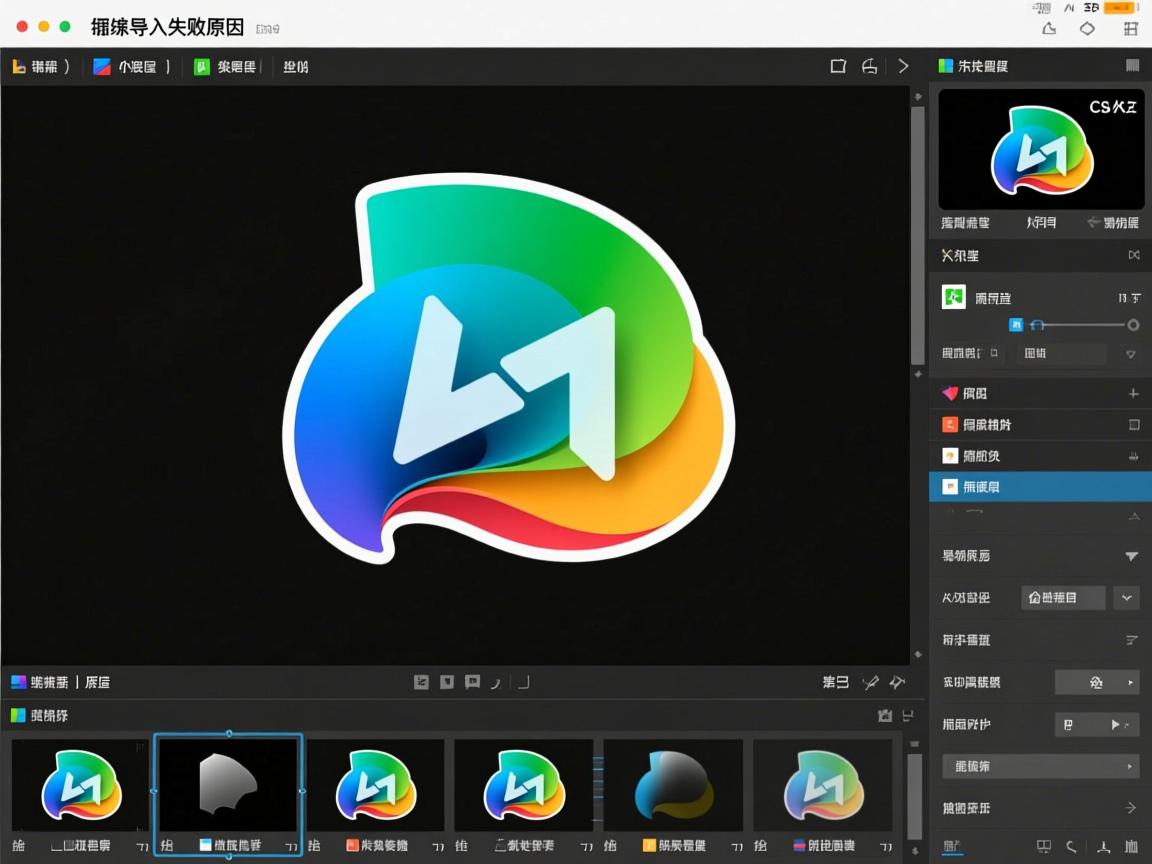Select the gray shape thumbnail in the bottom strip

click(228, 788)
